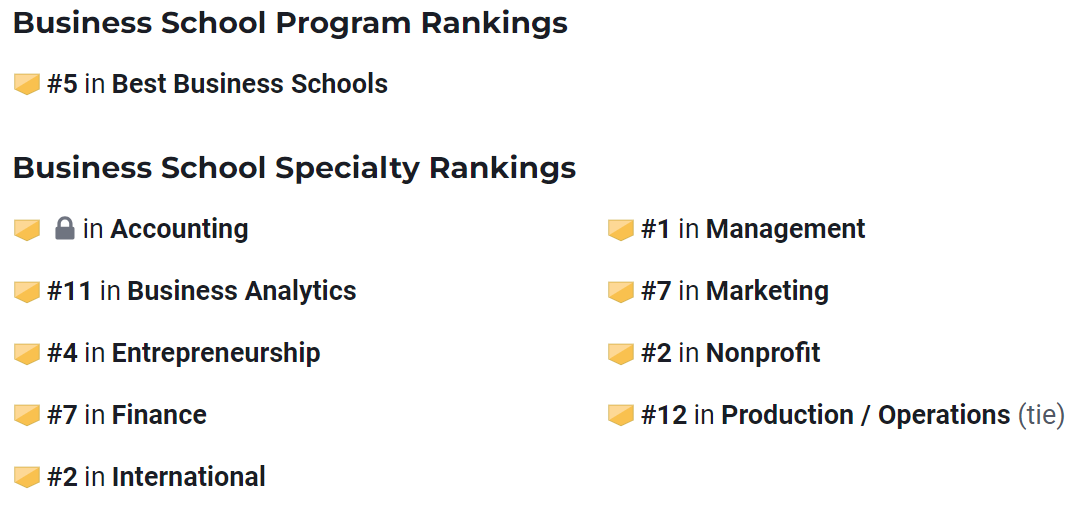
Task: Click the badge icon next to International
Action: (x=27, y=477)
